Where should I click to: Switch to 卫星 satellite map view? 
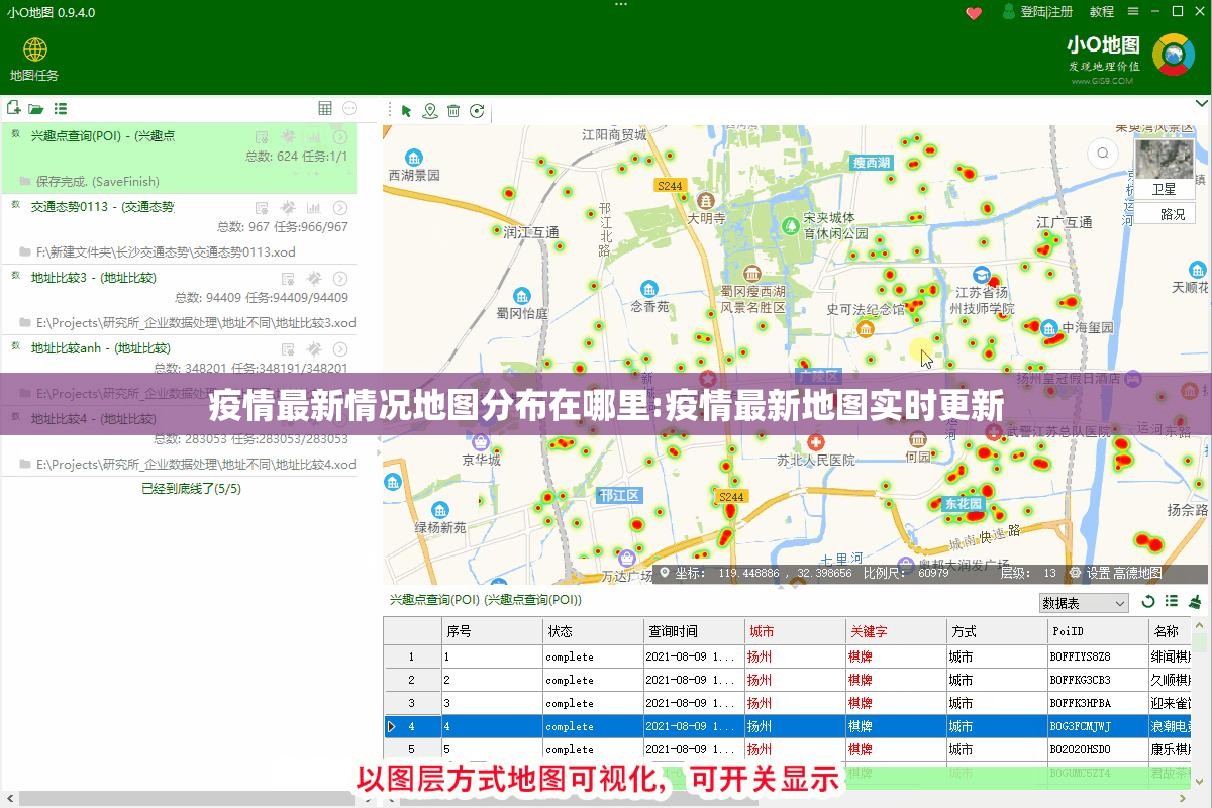click(x=1164, y=165)
